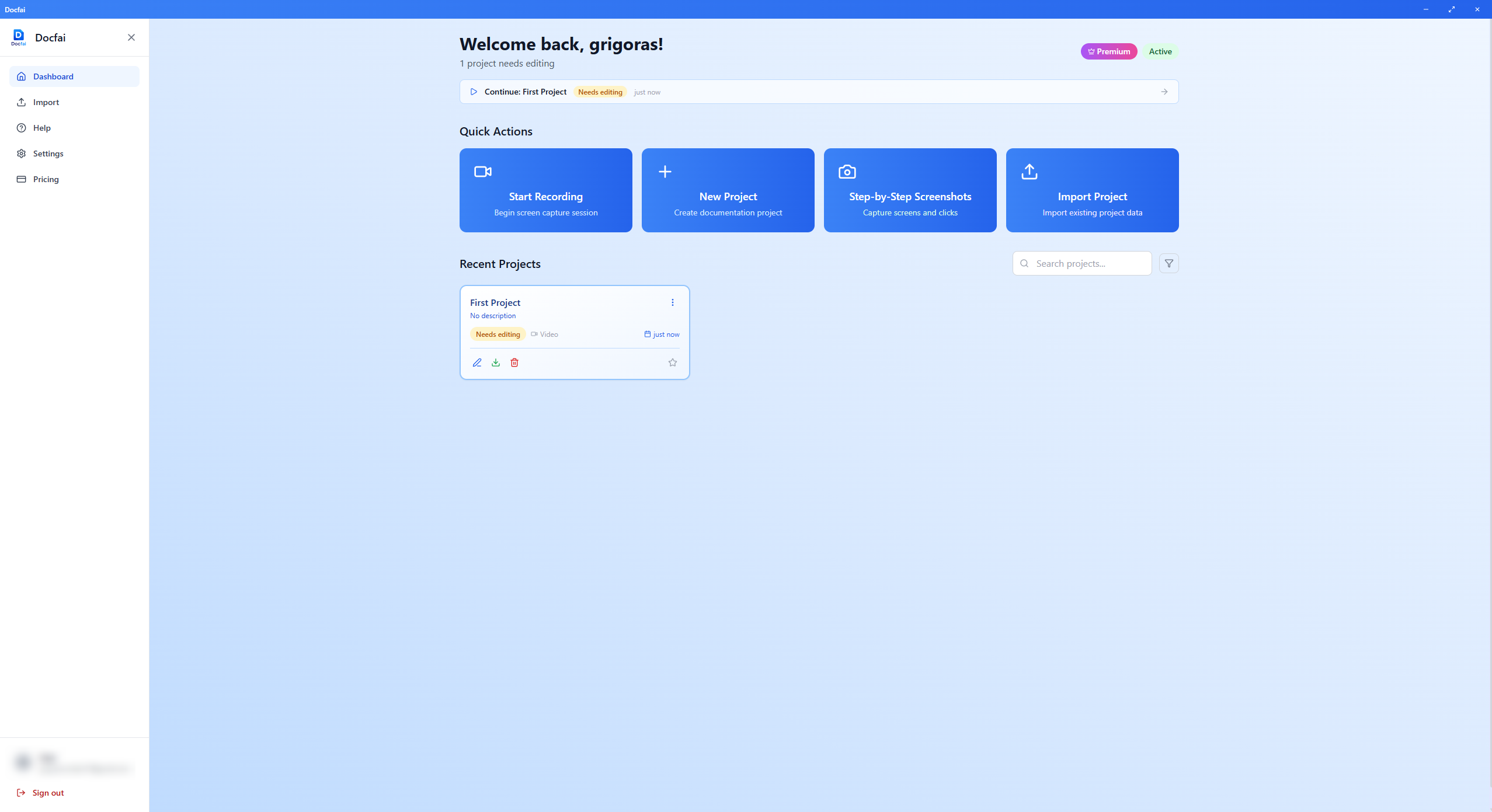
Task: Start Recording quick action card
Action: pos(545,190)
